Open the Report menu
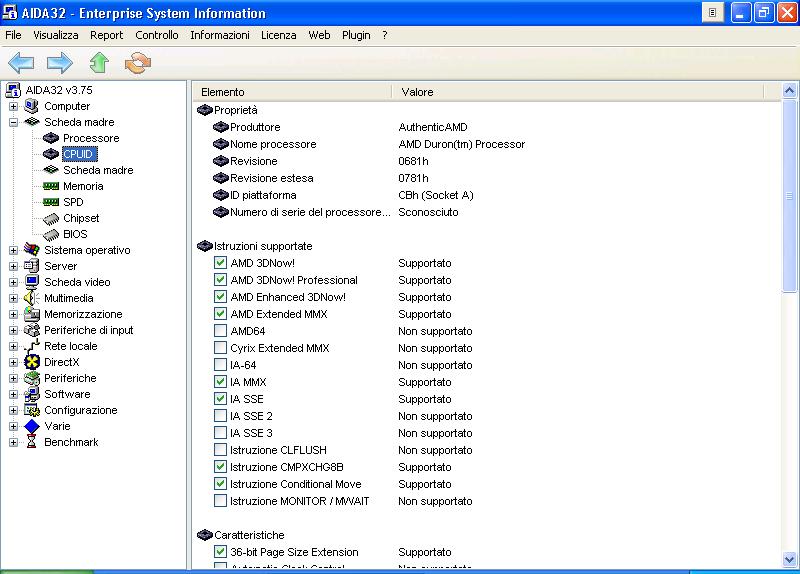This screenshot has width=800, height=574. [x=107, y=35]
